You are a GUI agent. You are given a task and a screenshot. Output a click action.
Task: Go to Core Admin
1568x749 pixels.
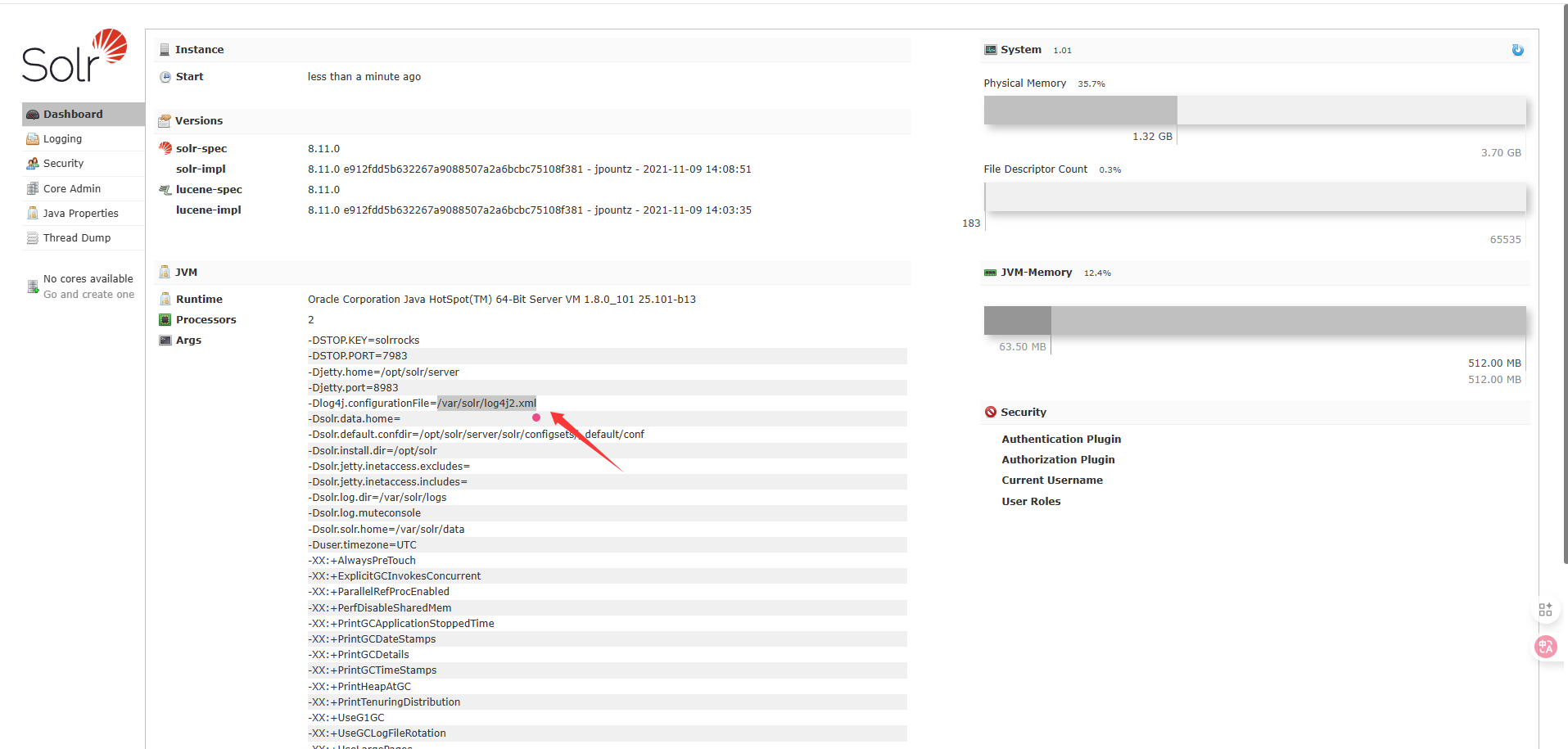72,188
